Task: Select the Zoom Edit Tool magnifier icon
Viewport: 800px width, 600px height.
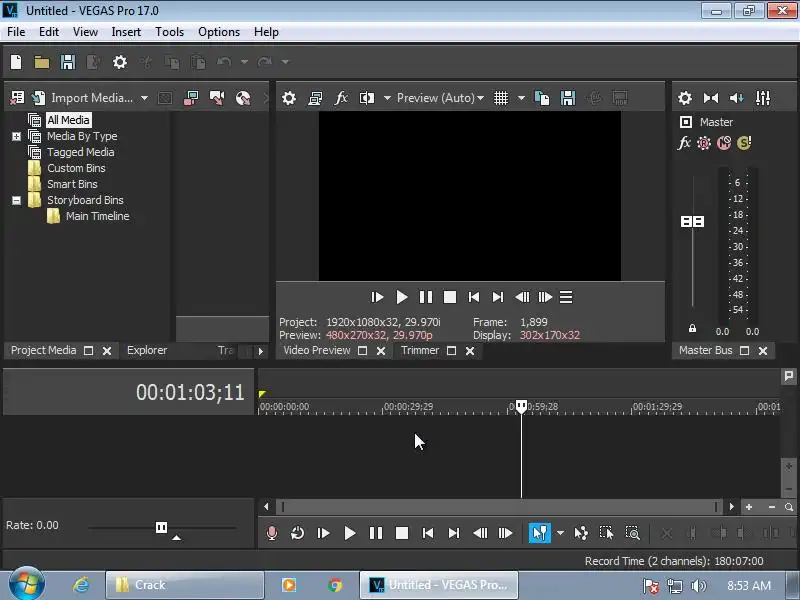Action: point(632,533)
